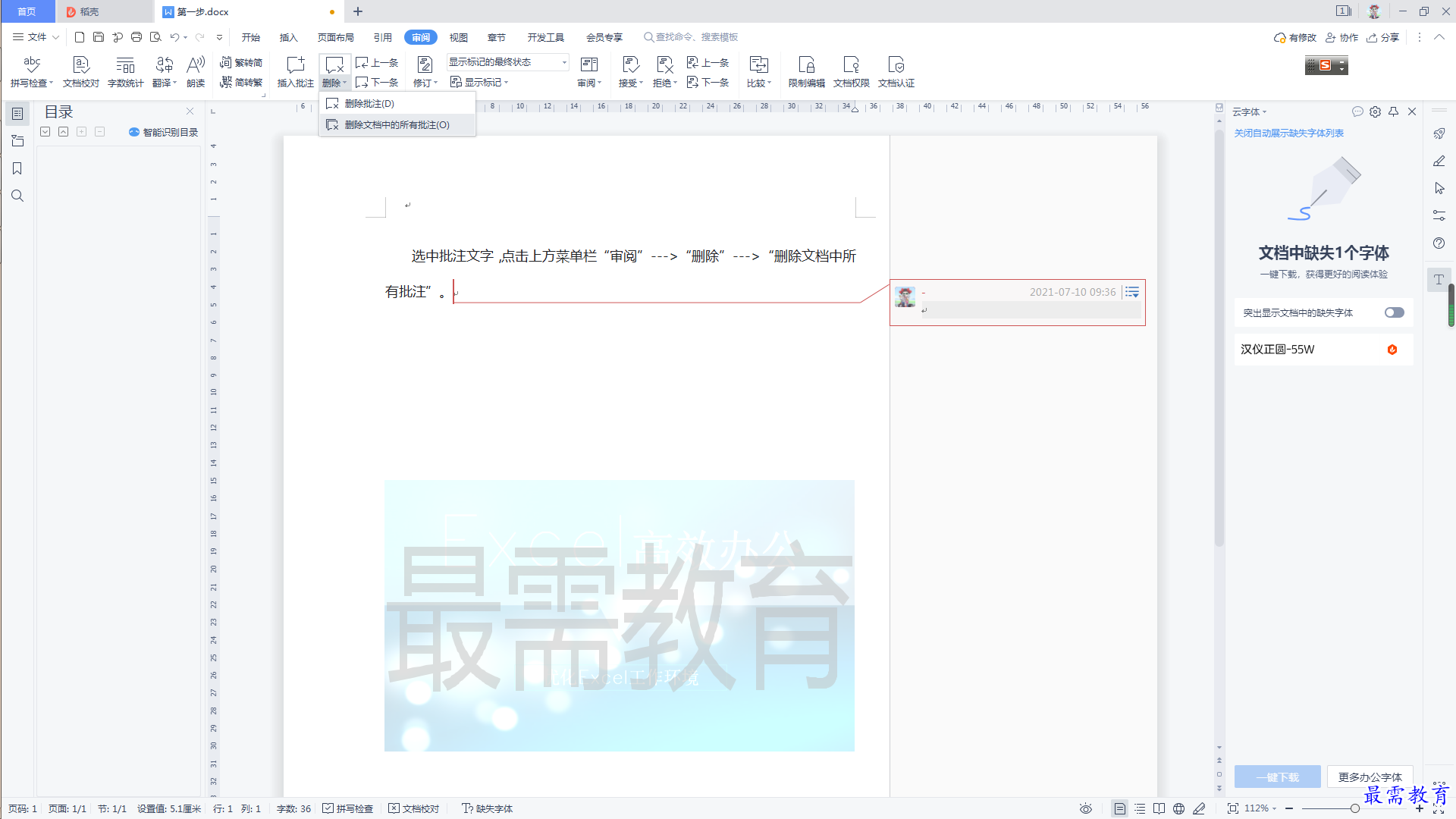
Task: Click reject changes (拒绝) icon
Action: 664,64
